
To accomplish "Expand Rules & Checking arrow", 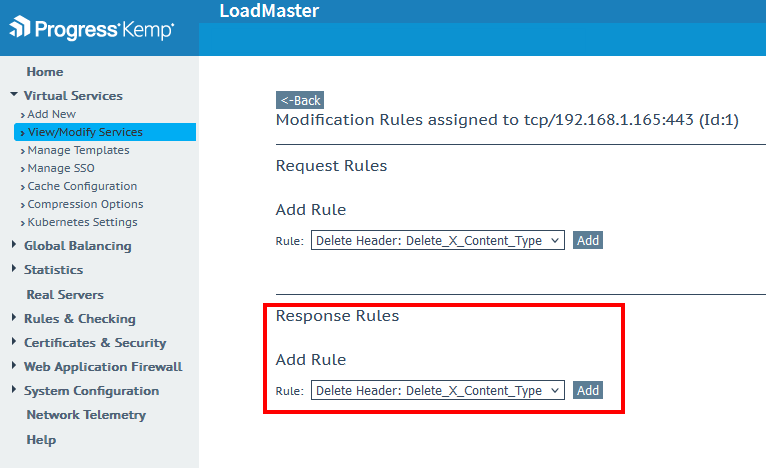I will [x=14, y=317].
